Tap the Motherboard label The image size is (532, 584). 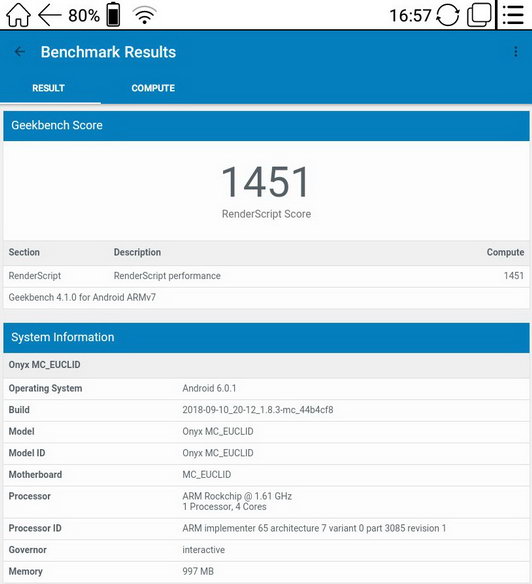click(35, 475)
